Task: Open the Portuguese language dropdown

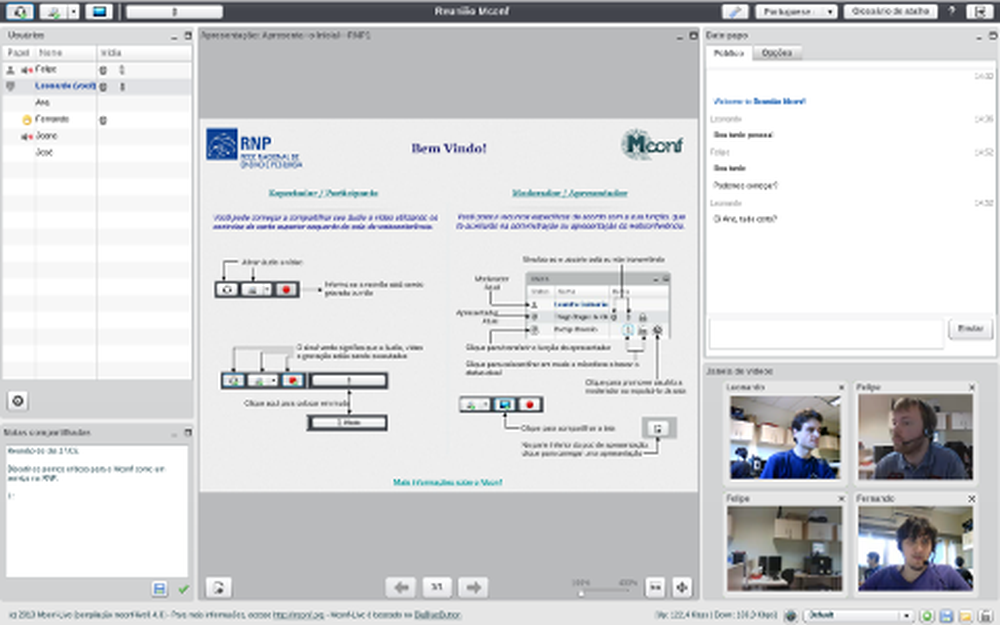Action: (x=796, y=11)
